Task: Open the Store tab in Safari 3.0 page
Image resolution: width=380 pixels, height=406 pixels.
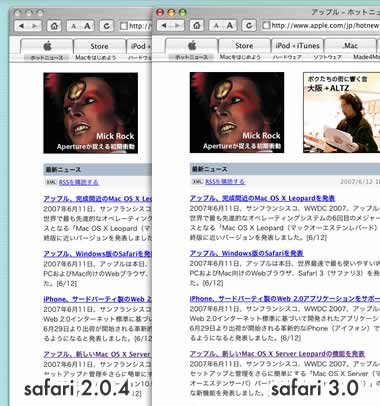Action: tap(244, 46)
